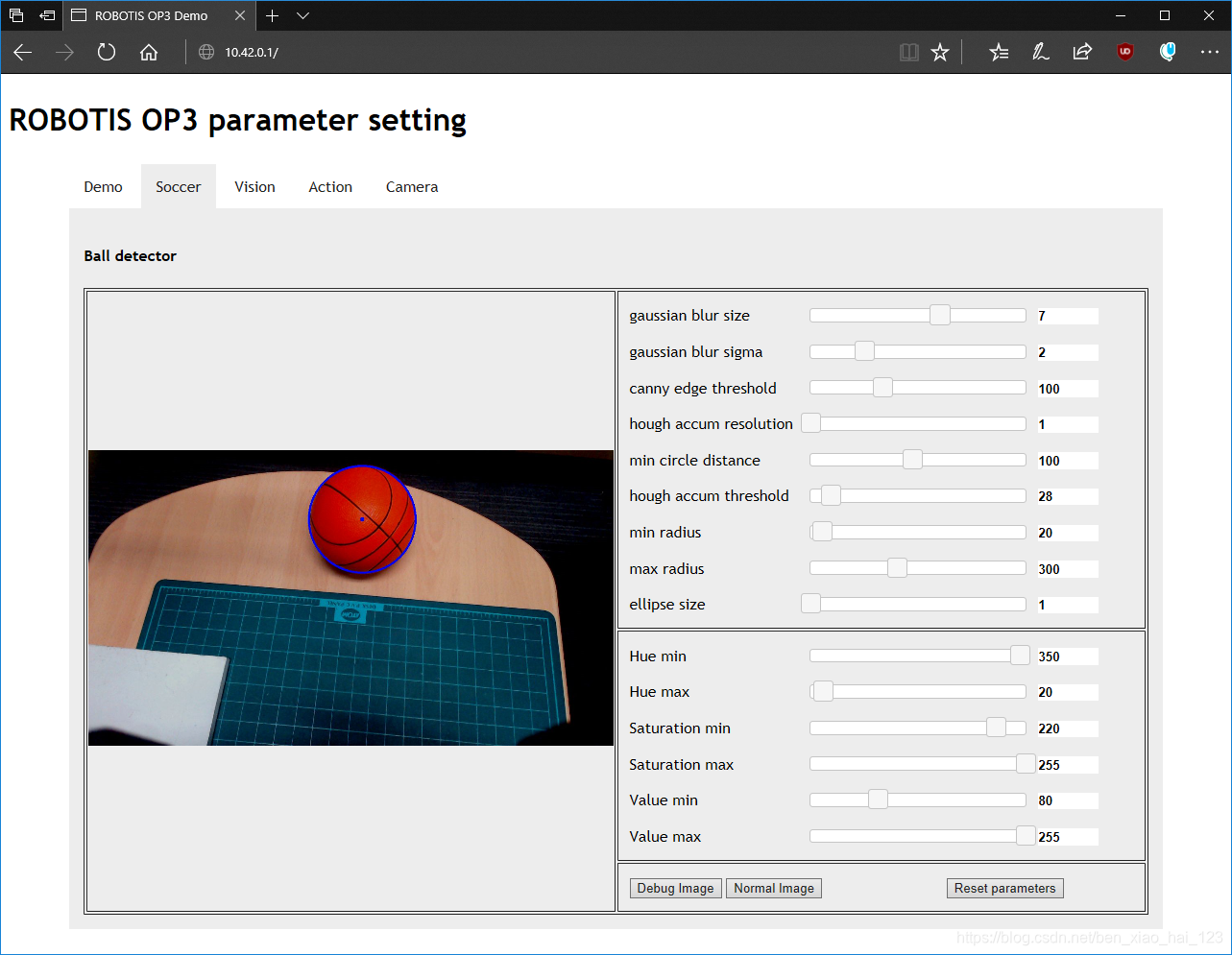Open reading view book icon

click(x=908, y=53)
